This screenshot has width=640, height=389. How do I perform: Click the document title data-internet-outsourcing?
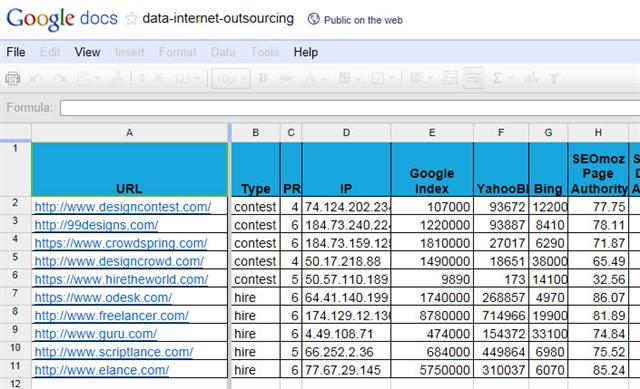click(x=218, y=18)
